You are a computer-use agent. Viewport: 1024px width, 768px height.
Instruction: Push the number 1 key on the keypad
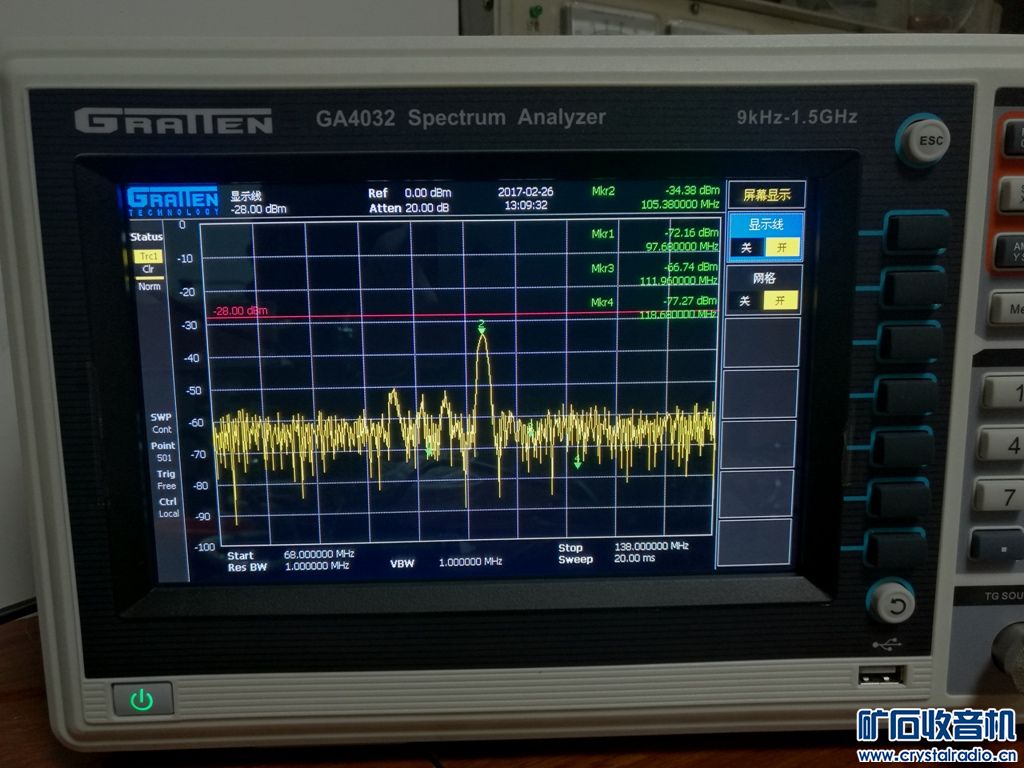click(x=1007, y=392)
